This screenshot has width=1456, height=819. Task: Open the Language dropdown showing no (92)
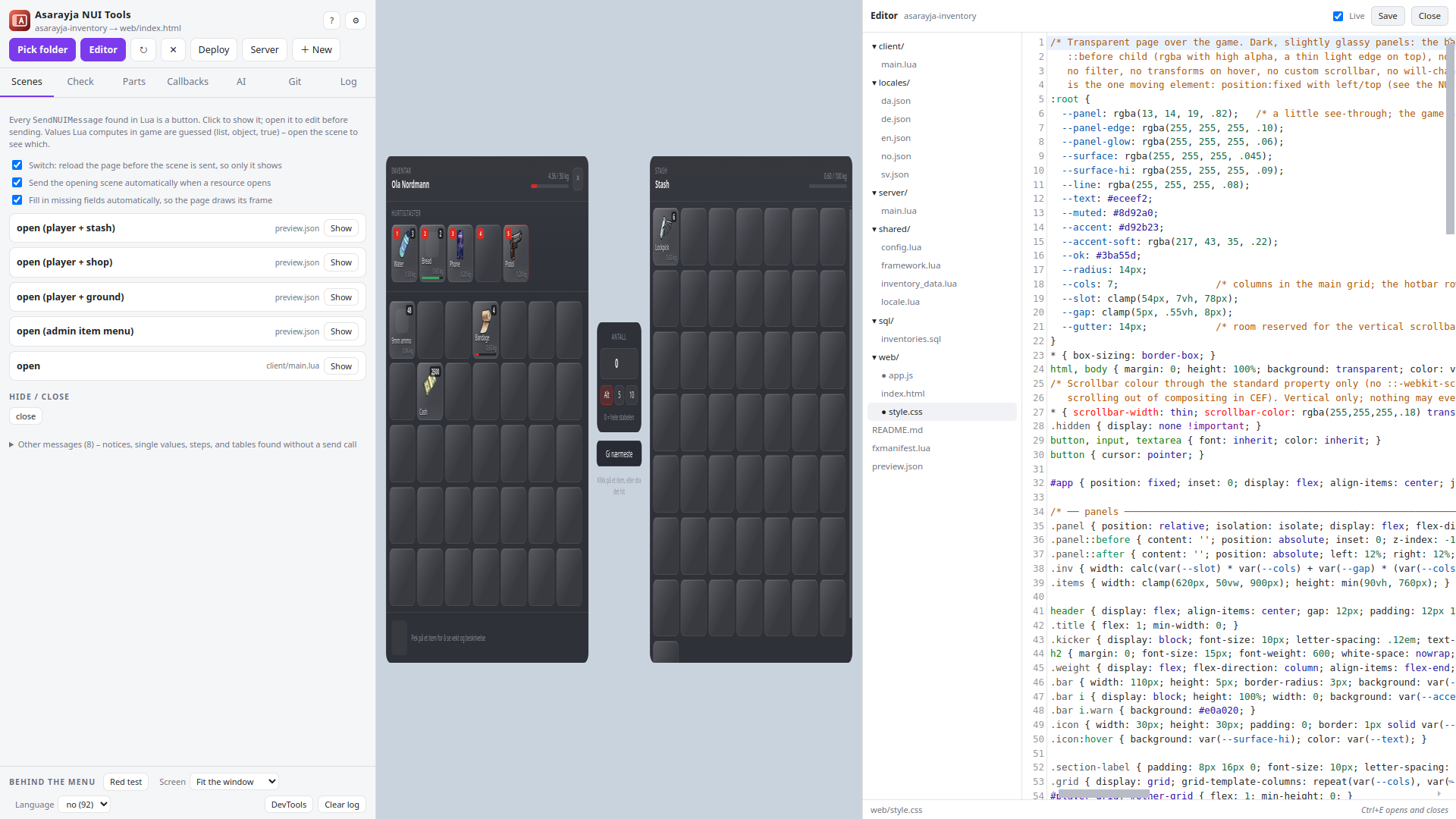pos(85,805)
